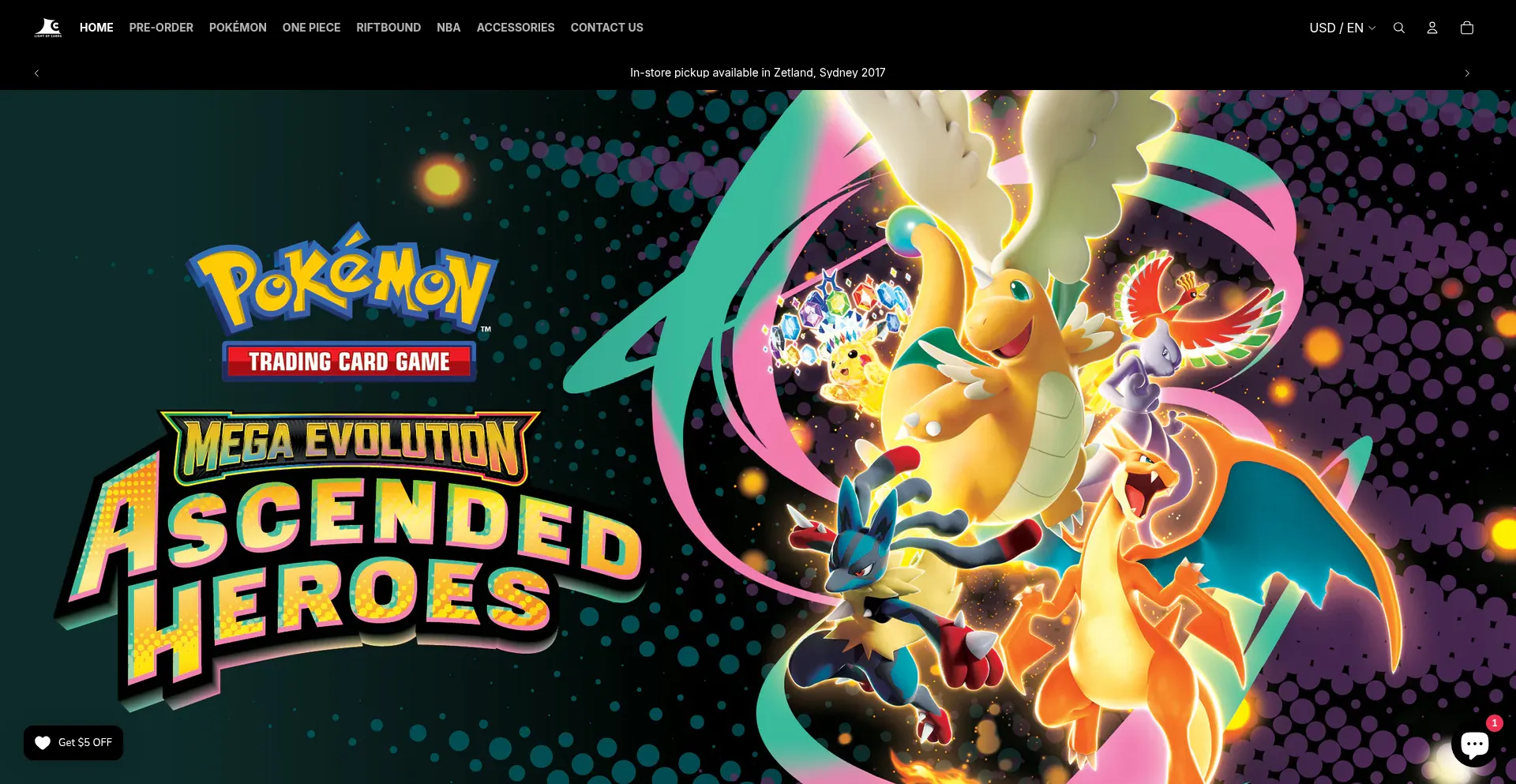Open the ACCESSORIES menu
Image resolution: width=1516 pixels, height=784 pixels.
(516, 28)
